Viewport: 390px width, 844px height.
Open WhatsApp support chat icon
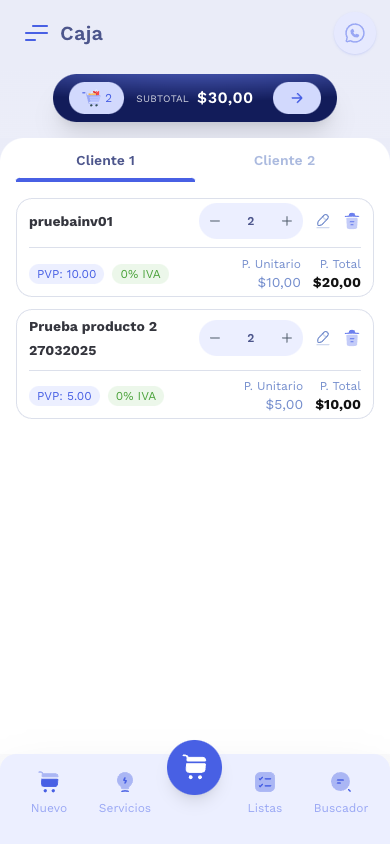point(354,33)
